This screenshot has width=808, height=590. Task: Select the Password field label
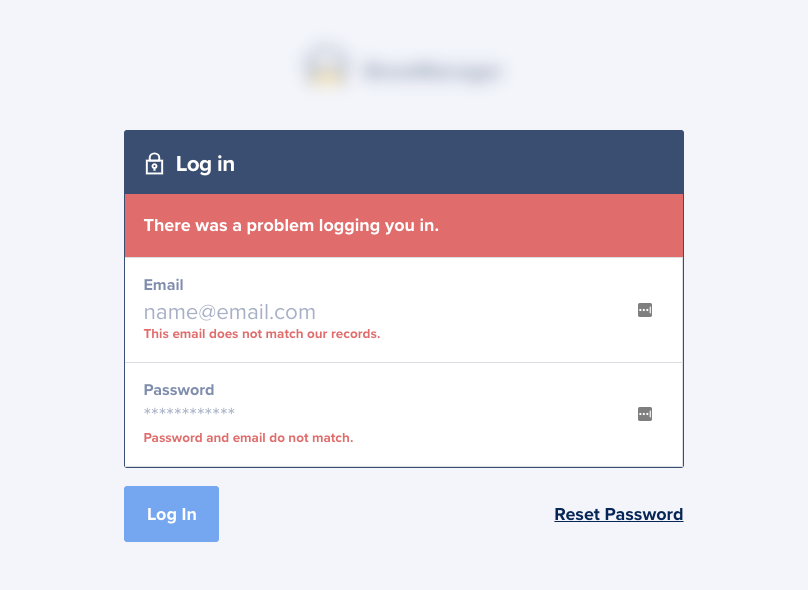click(179, 390)
